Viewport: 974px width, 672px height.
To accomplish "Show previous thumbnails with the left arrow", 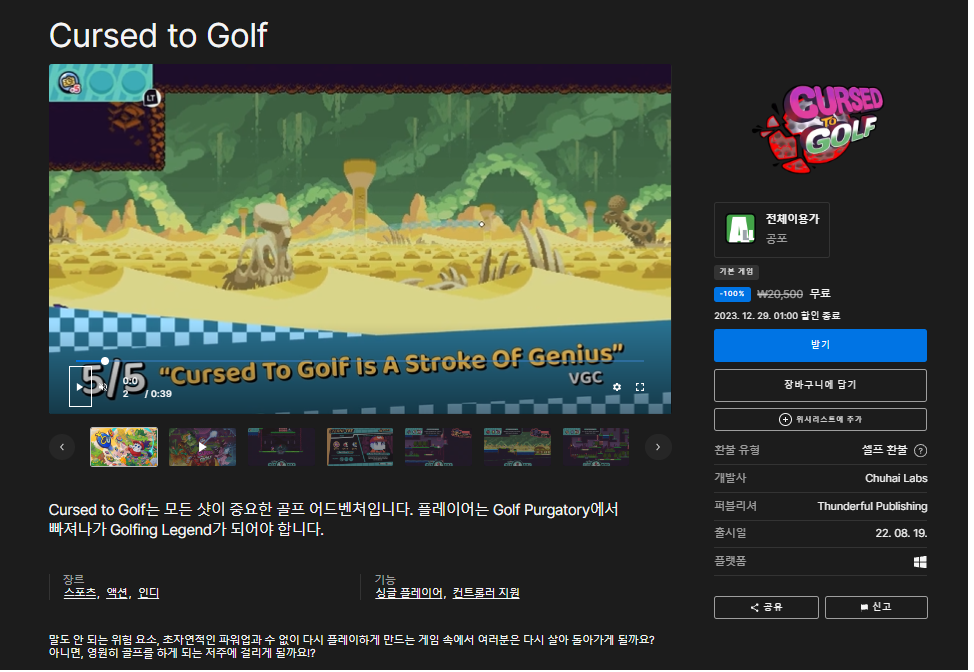I will click(x=61, y=447).
